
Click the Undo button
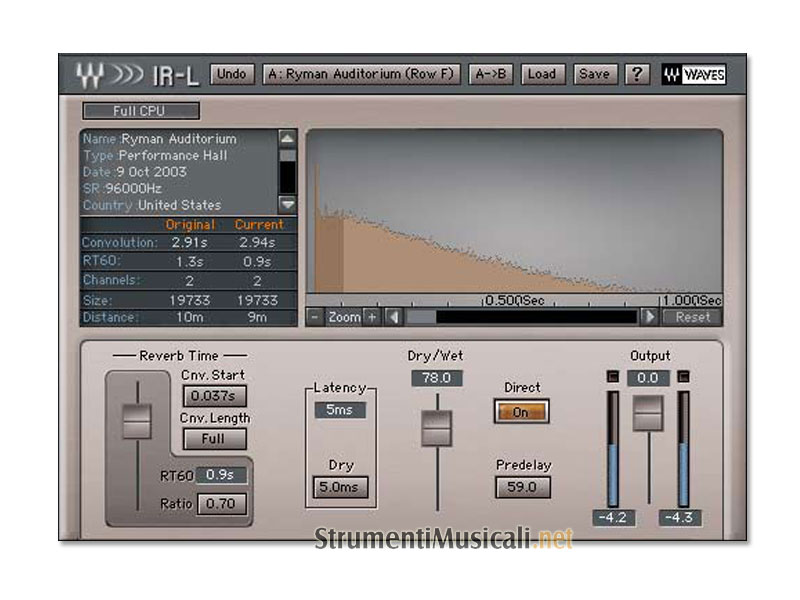coord(232,75)
